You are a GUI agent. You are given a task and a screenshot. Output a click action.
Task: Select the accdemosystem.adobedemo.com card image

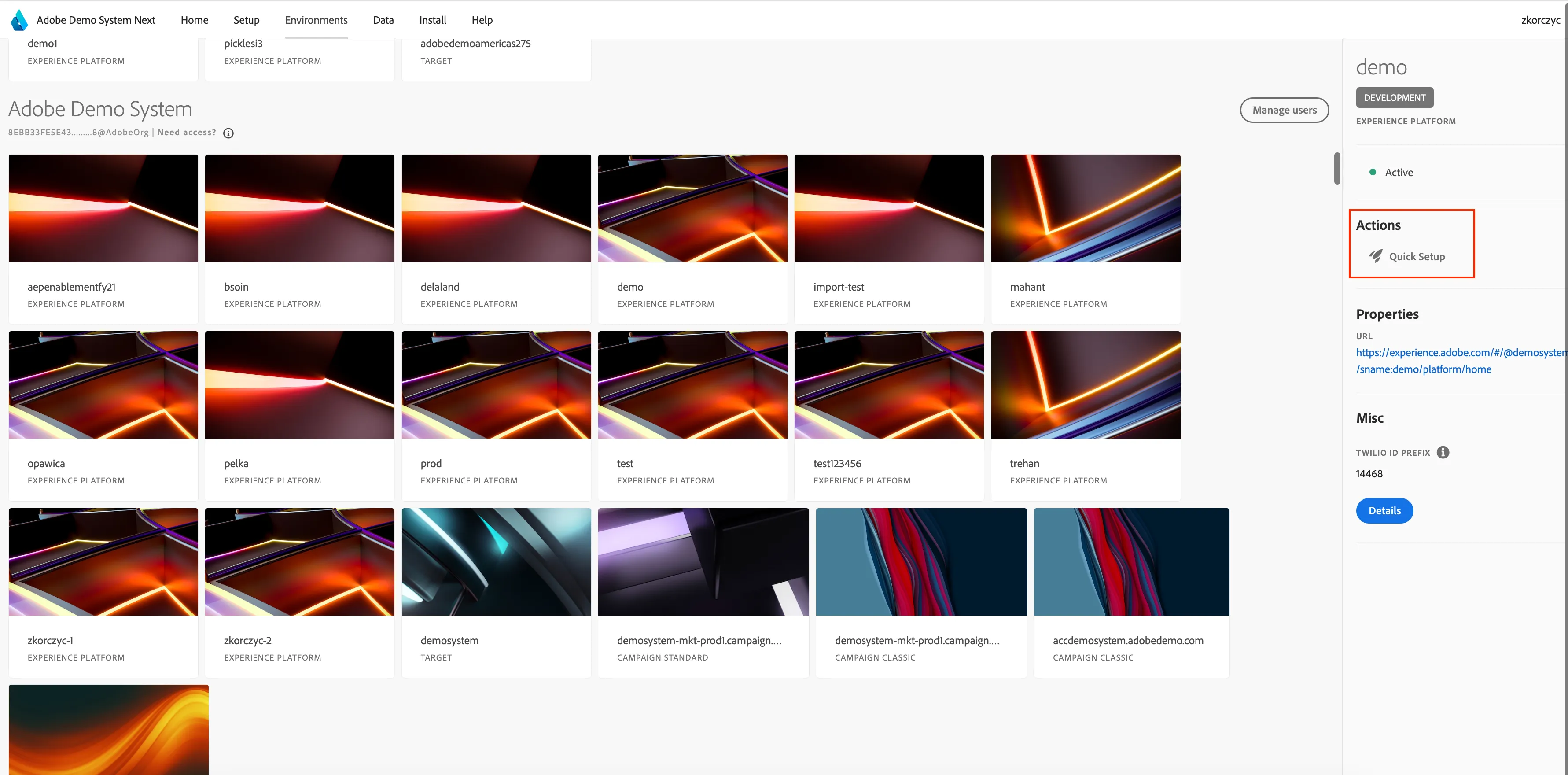point(1131,562)
